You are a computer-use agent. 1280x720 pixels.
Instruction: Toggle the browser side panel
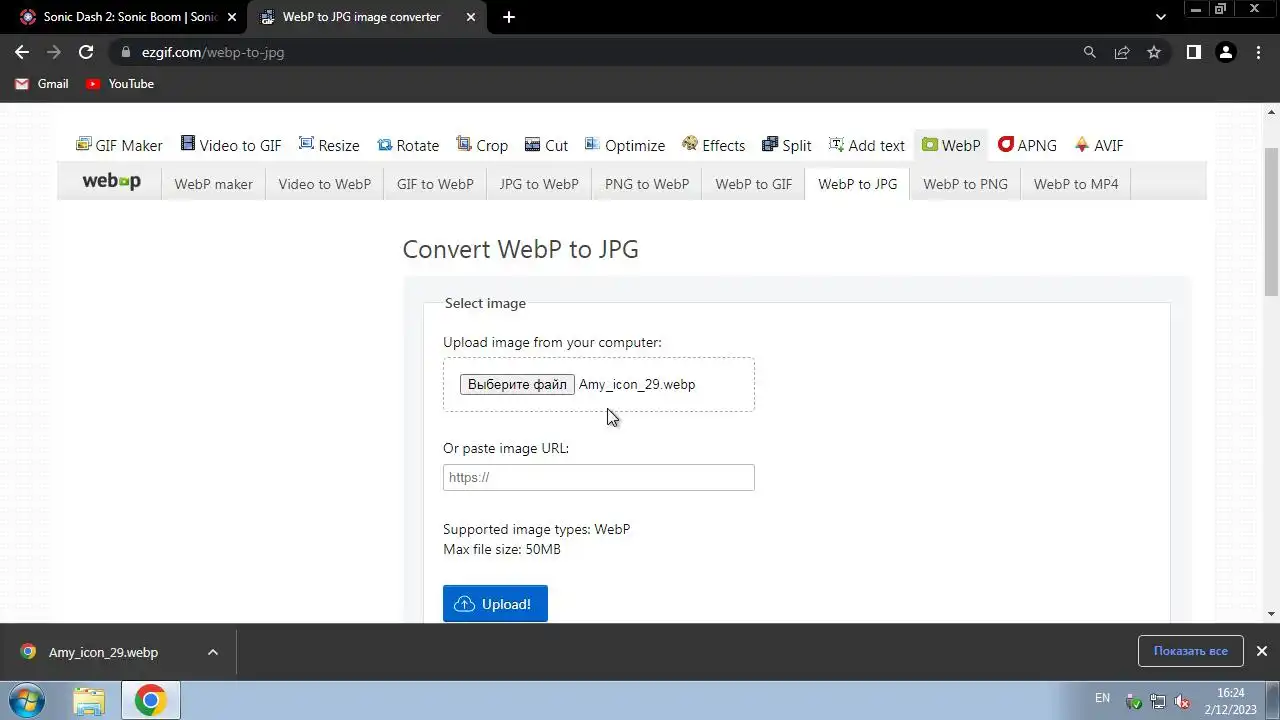coord(1194,52)
